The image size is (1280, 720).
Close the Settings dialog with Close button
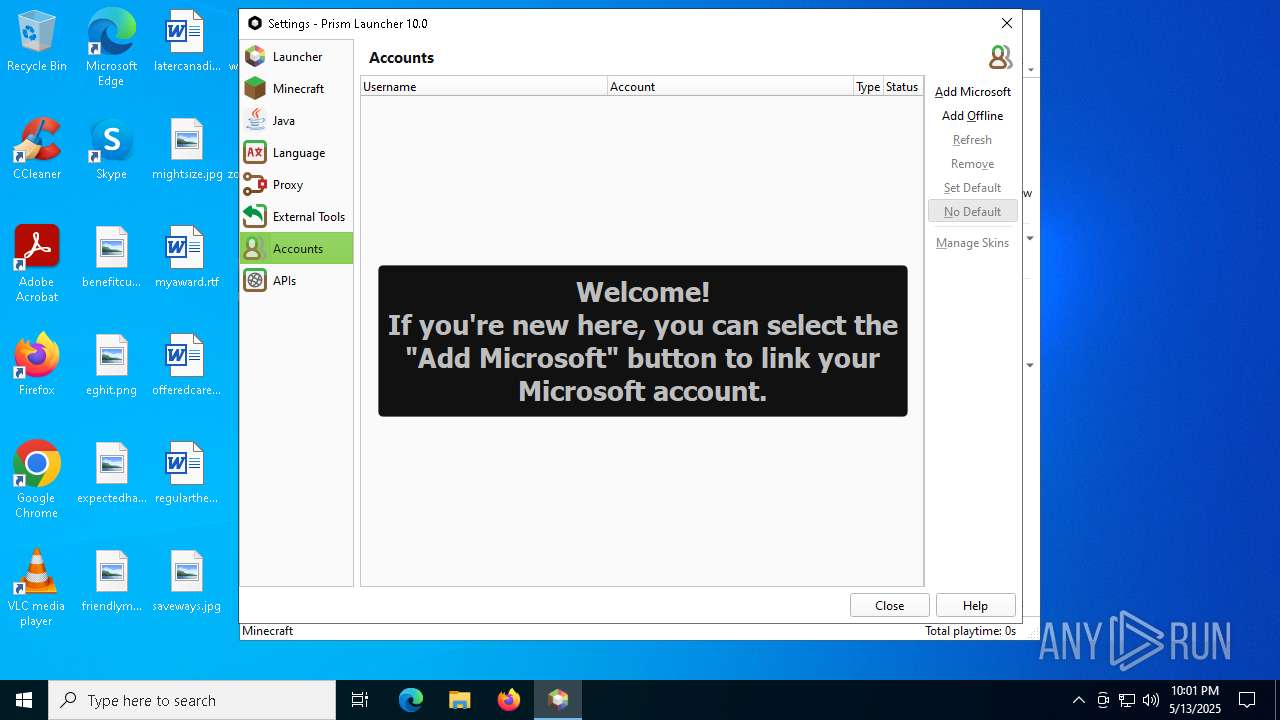coord(889,605)
